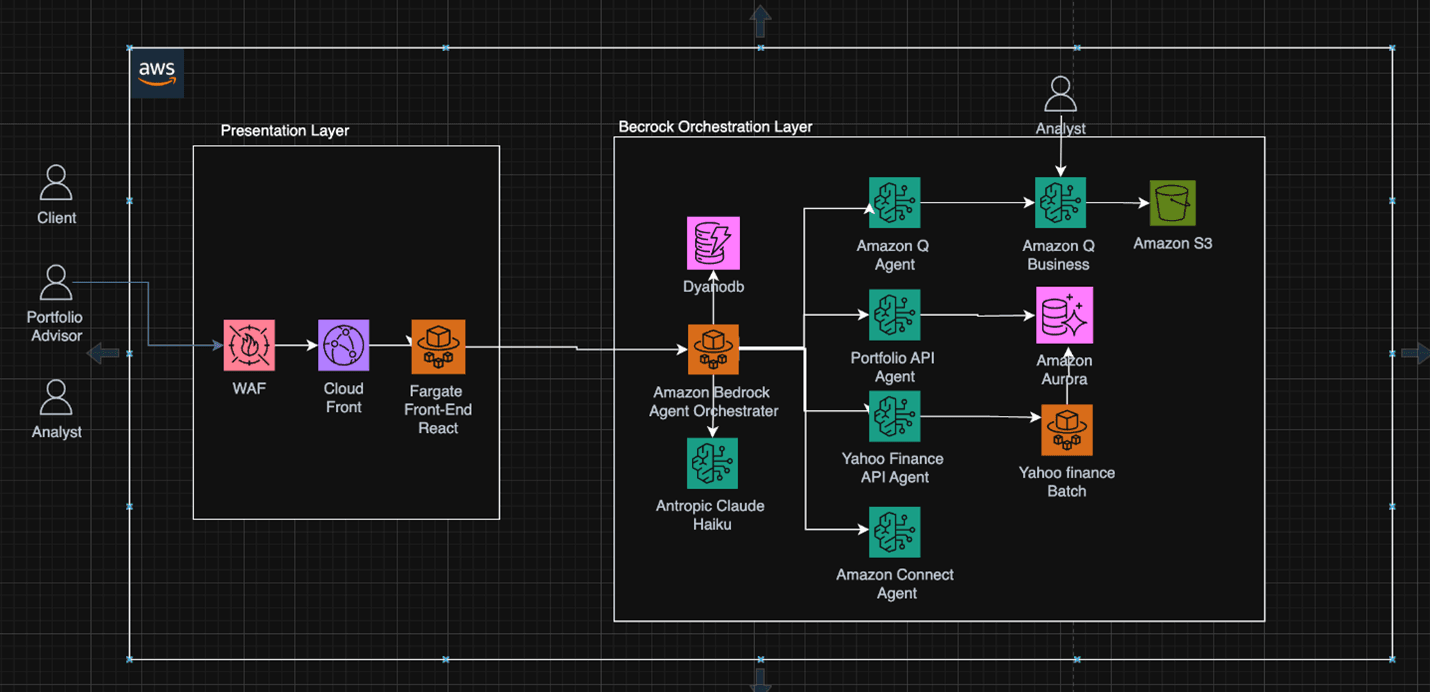Click the AWS logo in container corner

click(157, 73)
